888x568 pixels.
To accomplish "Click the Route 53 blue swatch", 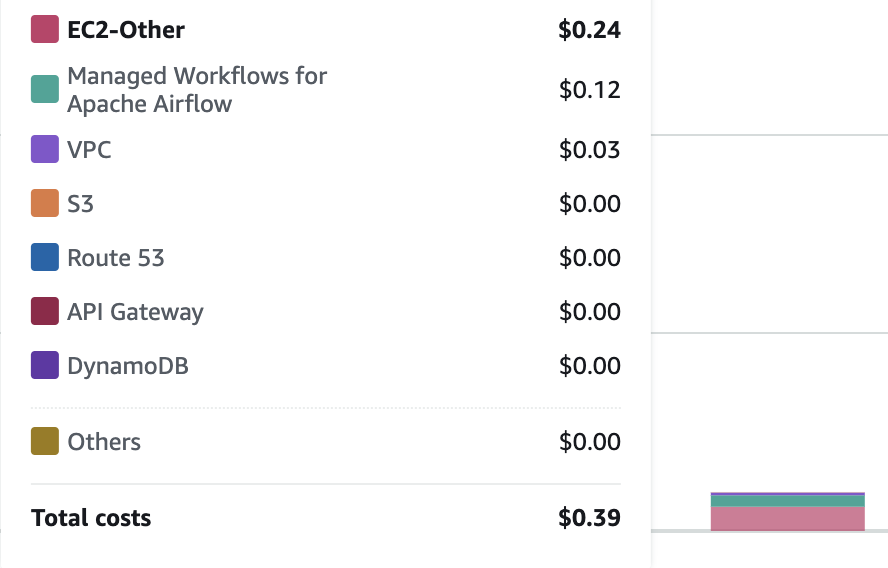I will click(x=45, y=258).
